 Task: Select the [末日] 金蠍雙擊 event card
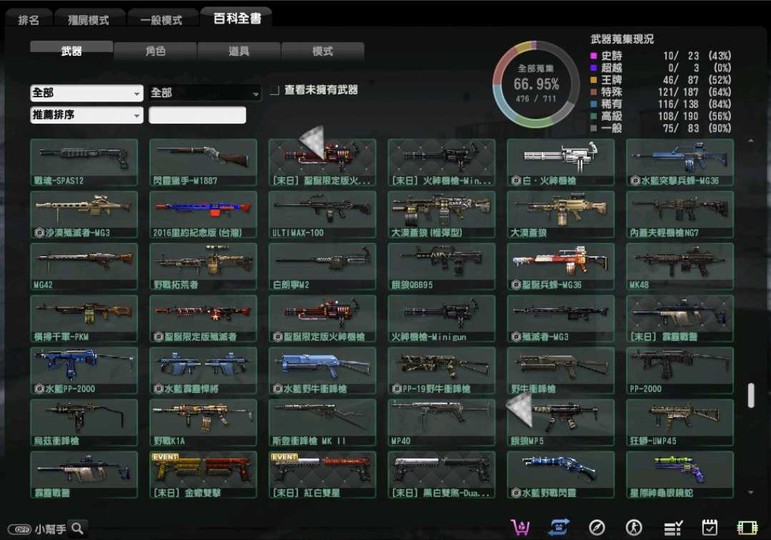[203, 475]
